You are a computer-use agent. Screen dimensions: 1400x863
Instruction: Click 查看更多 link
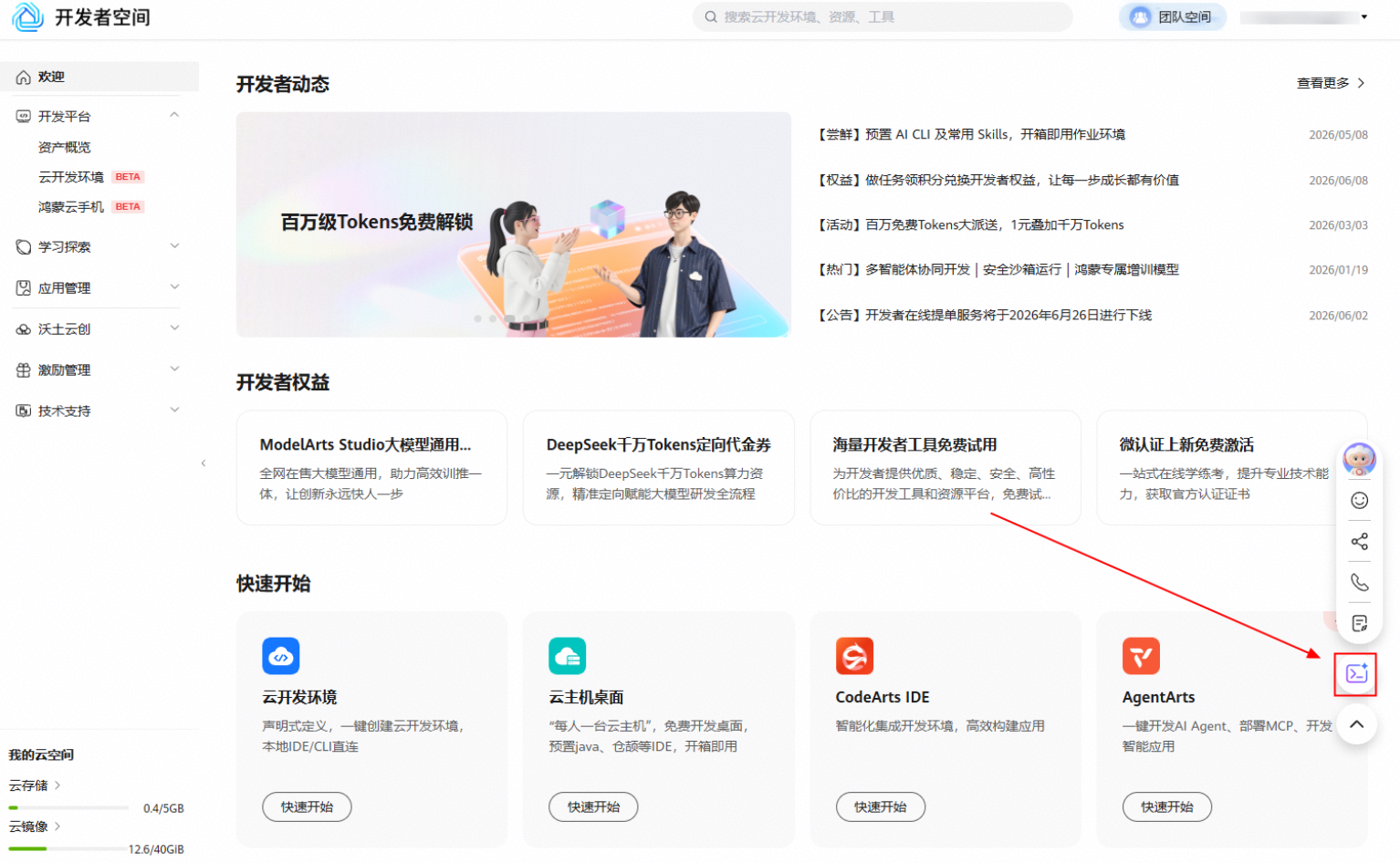pyautogui.click(x=1332, y=83)
